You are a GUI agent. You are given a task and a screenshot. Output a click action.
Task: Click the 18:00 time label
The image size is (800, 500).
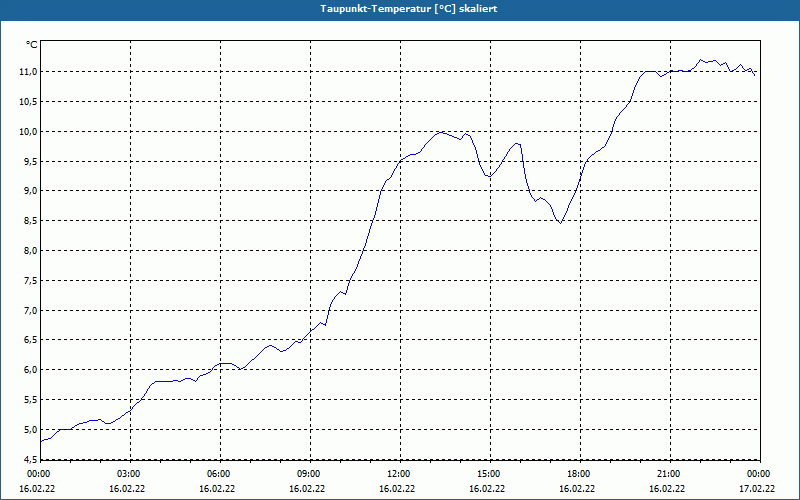(x=581, y=474)
